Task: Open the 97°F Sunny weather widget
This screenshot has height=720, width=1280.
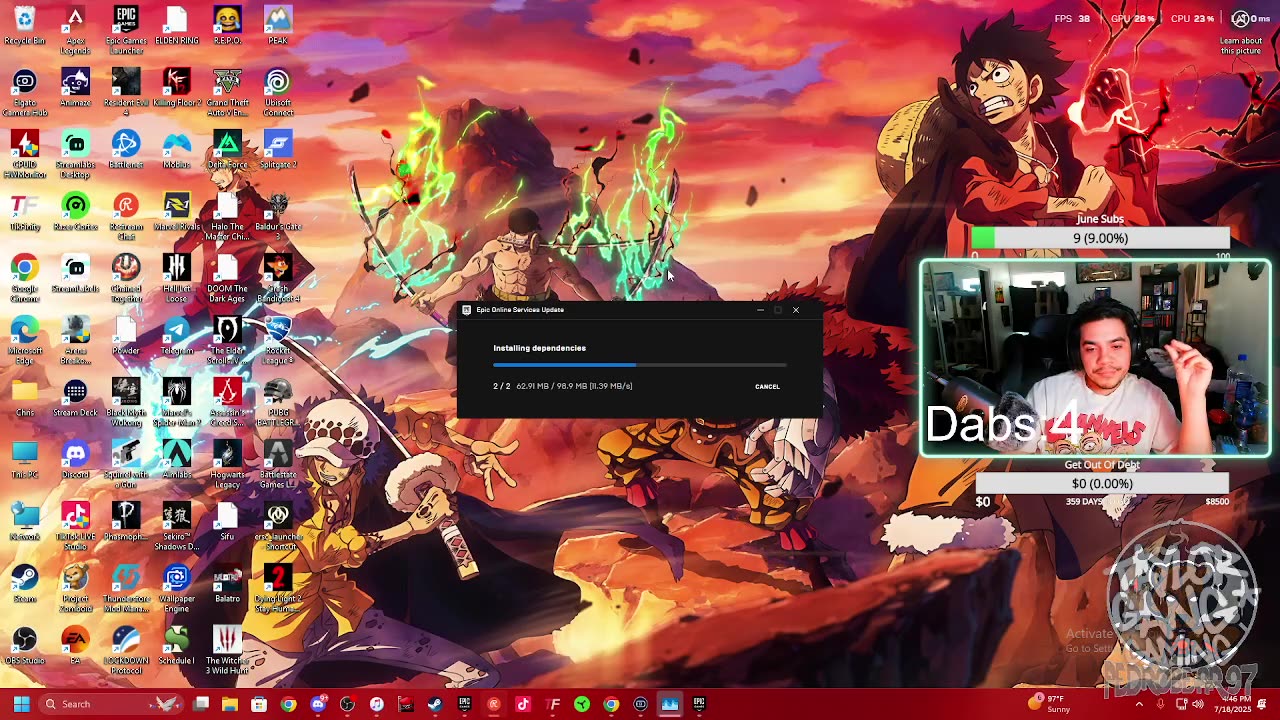Action: (1051, 704)
